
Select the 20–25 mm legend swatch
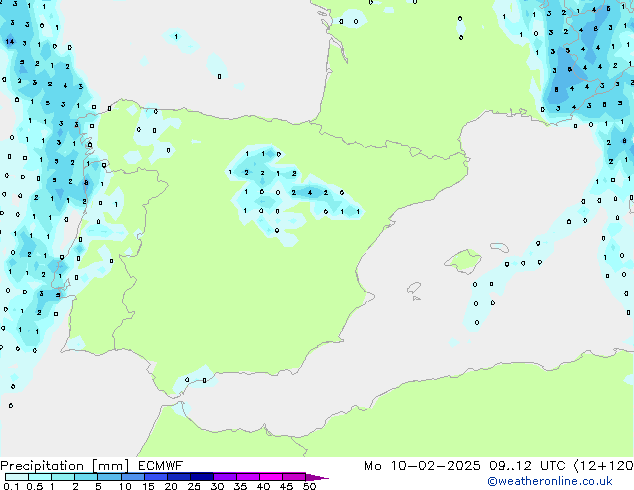[x=179, y=477]
